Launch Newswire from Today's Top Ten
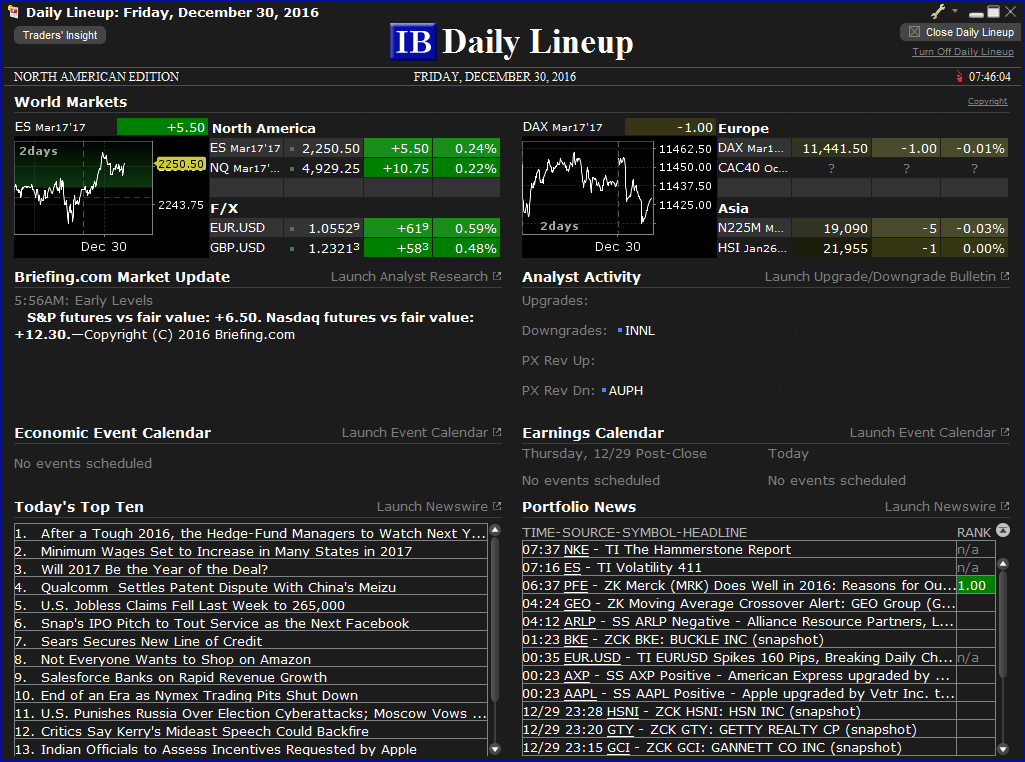This screenshot has width=1025, height=762. click(x=432, y=506)
